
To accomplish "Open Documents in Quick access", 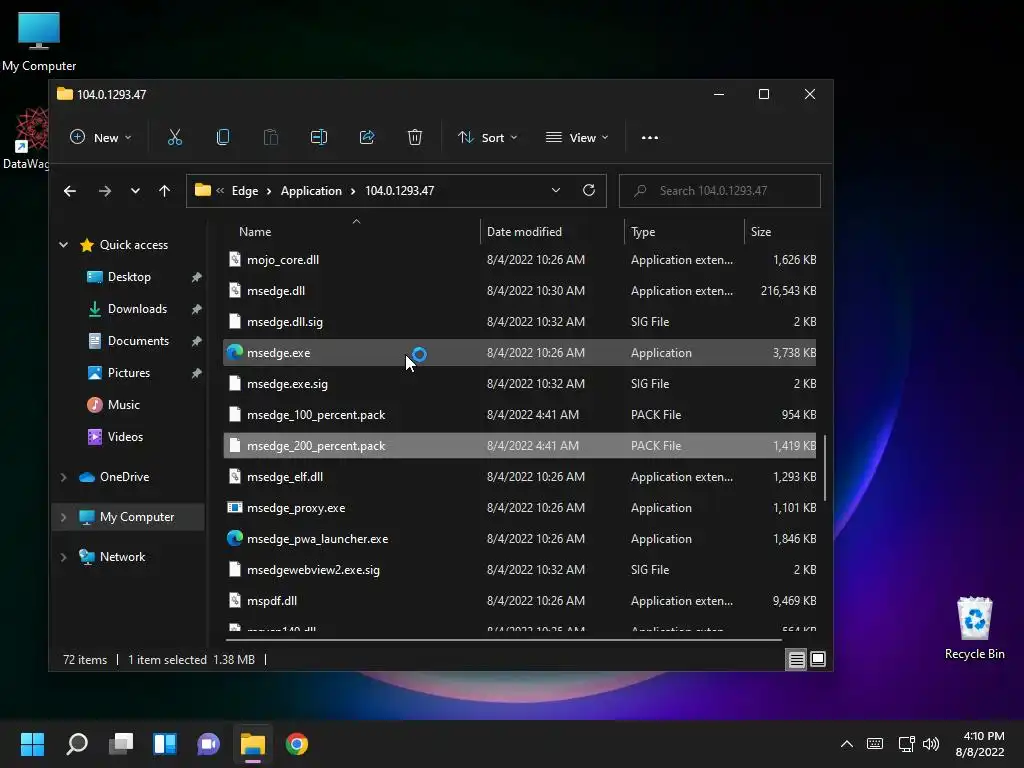I will [x=138, y=341].
